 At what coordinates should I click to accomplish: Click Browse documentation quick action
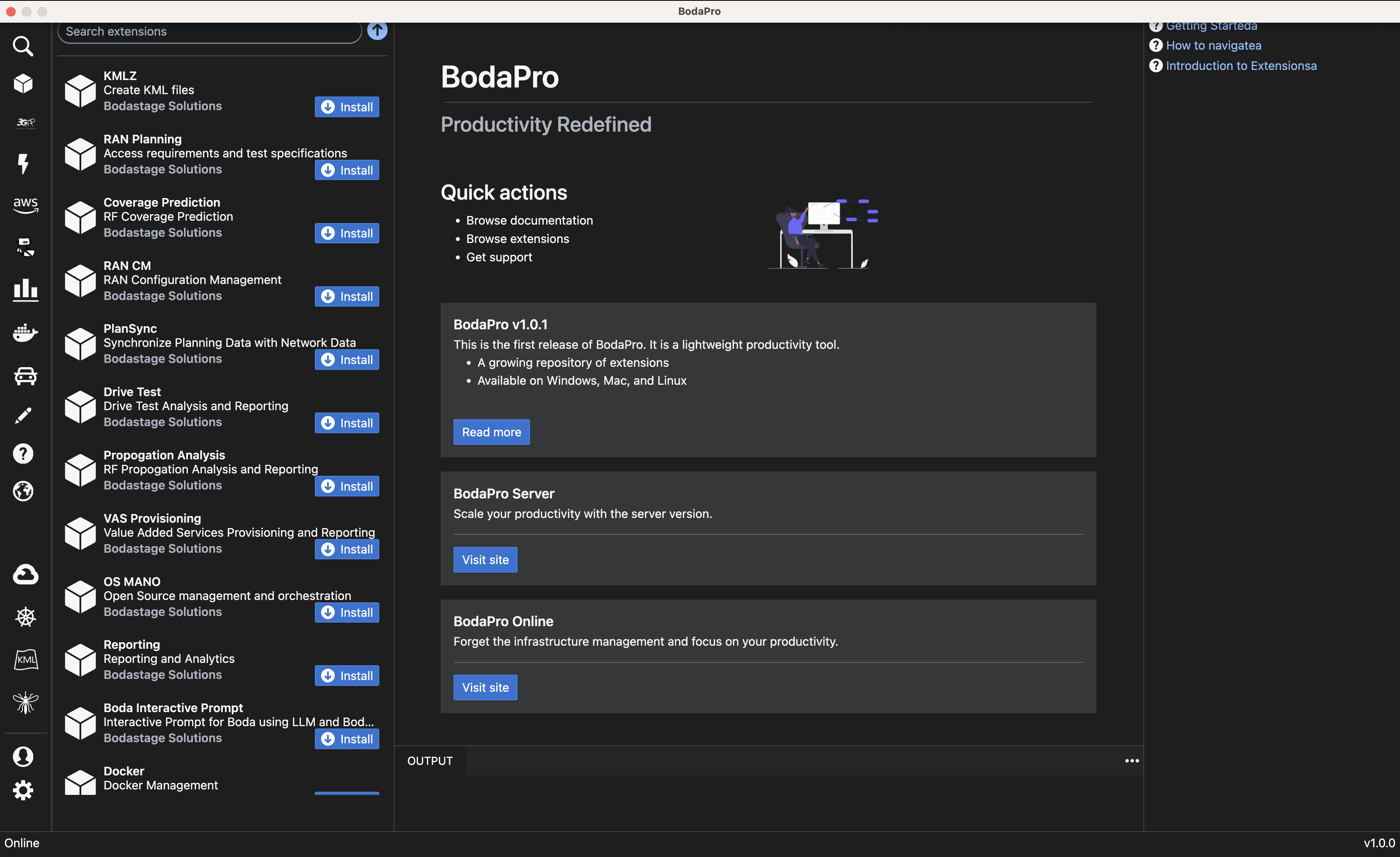529,221
